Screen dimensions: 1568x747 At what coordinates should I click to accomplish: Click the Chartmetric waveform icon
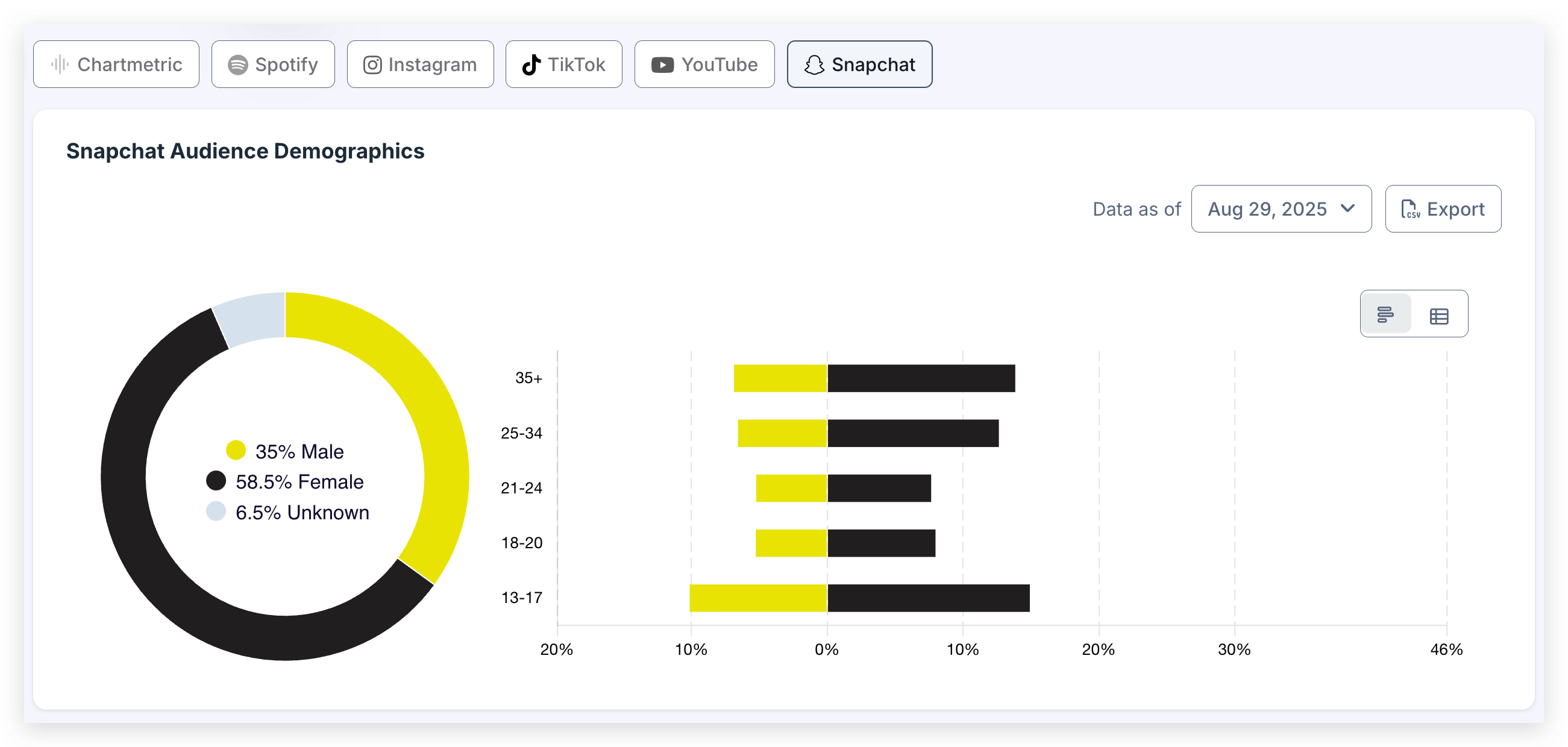pos(60,64)
